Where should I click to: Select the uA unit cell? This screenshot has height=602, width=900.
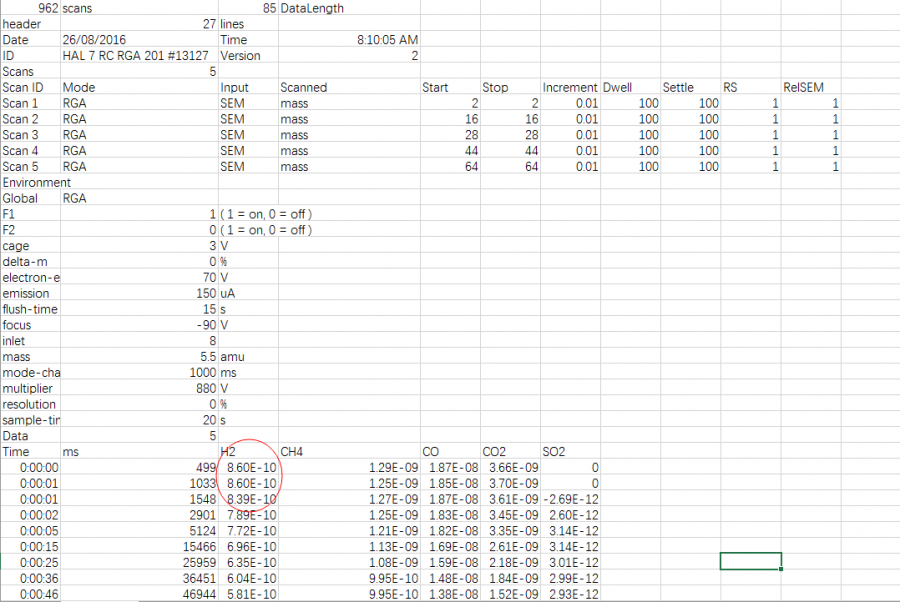coord(249,293)
